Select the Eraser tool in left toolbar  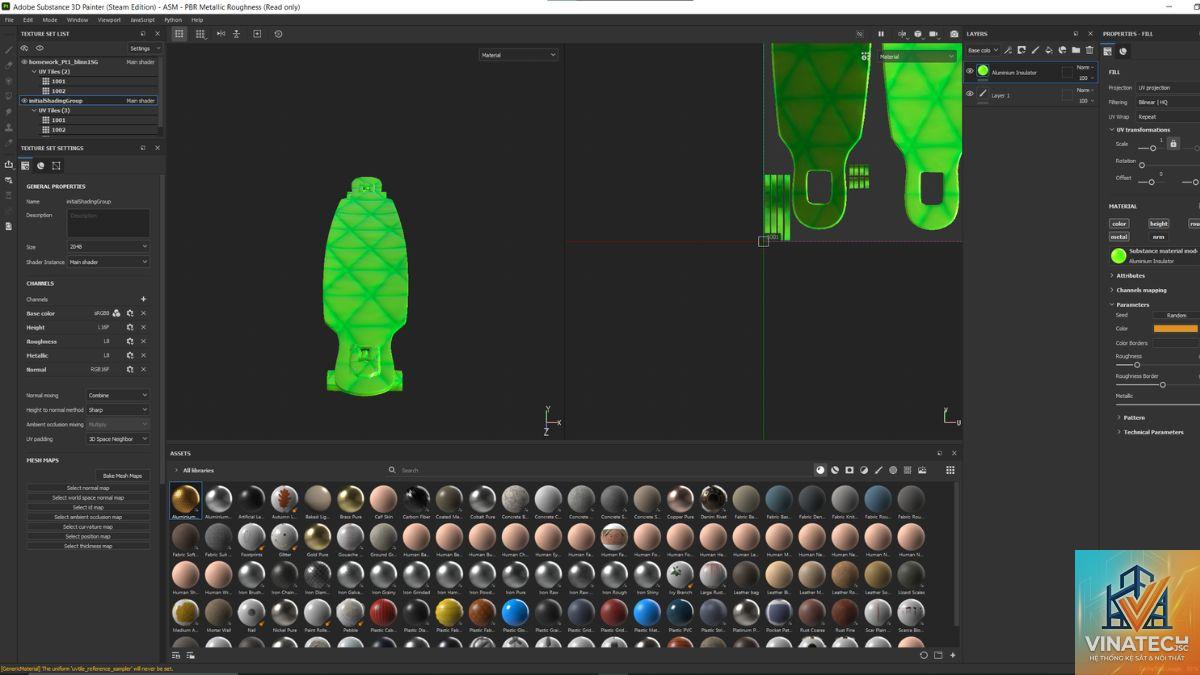coord(9,66)
